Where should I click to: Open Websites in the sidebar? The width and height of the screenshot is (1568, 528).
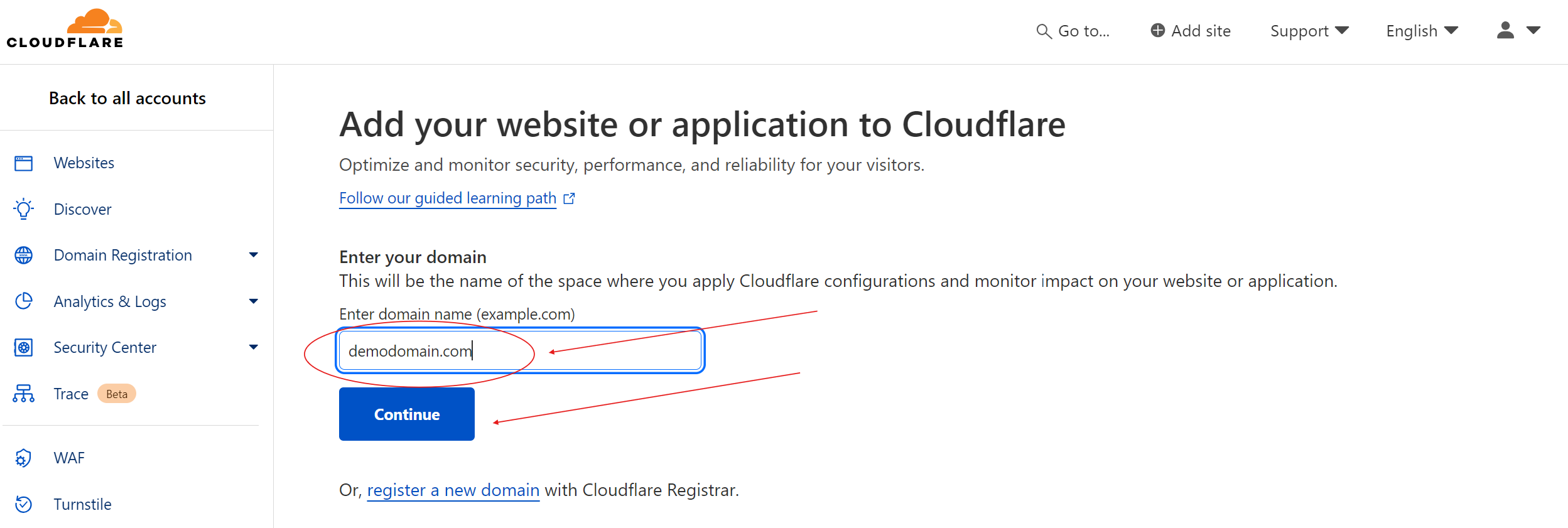(84, 163)
